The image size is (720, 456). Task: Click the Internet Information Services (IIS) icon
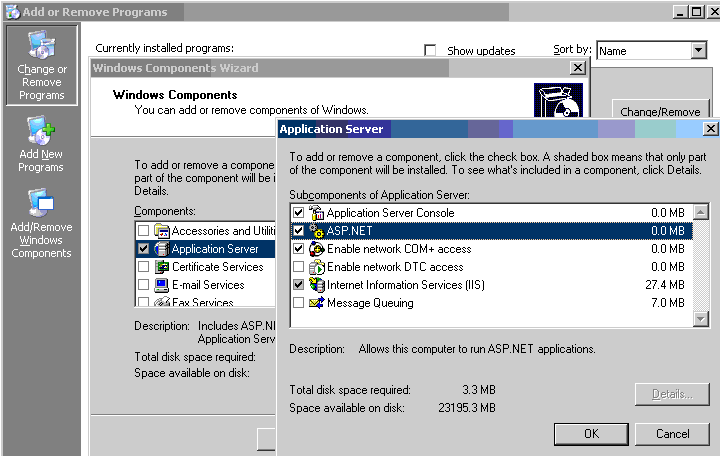(316, 285)
